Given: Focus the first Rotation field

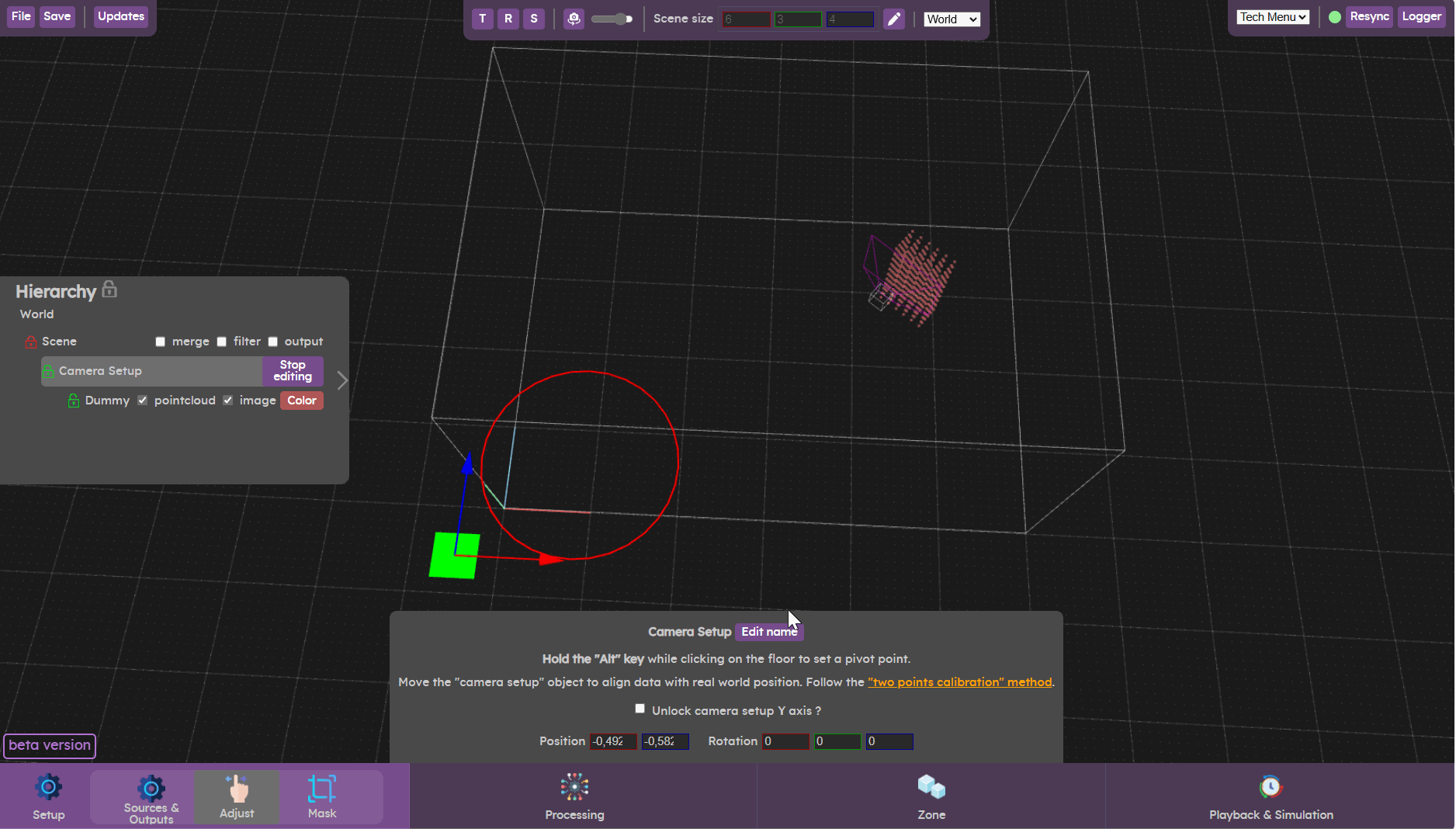Looking at the screenshot, I should [x=785, y=741].
